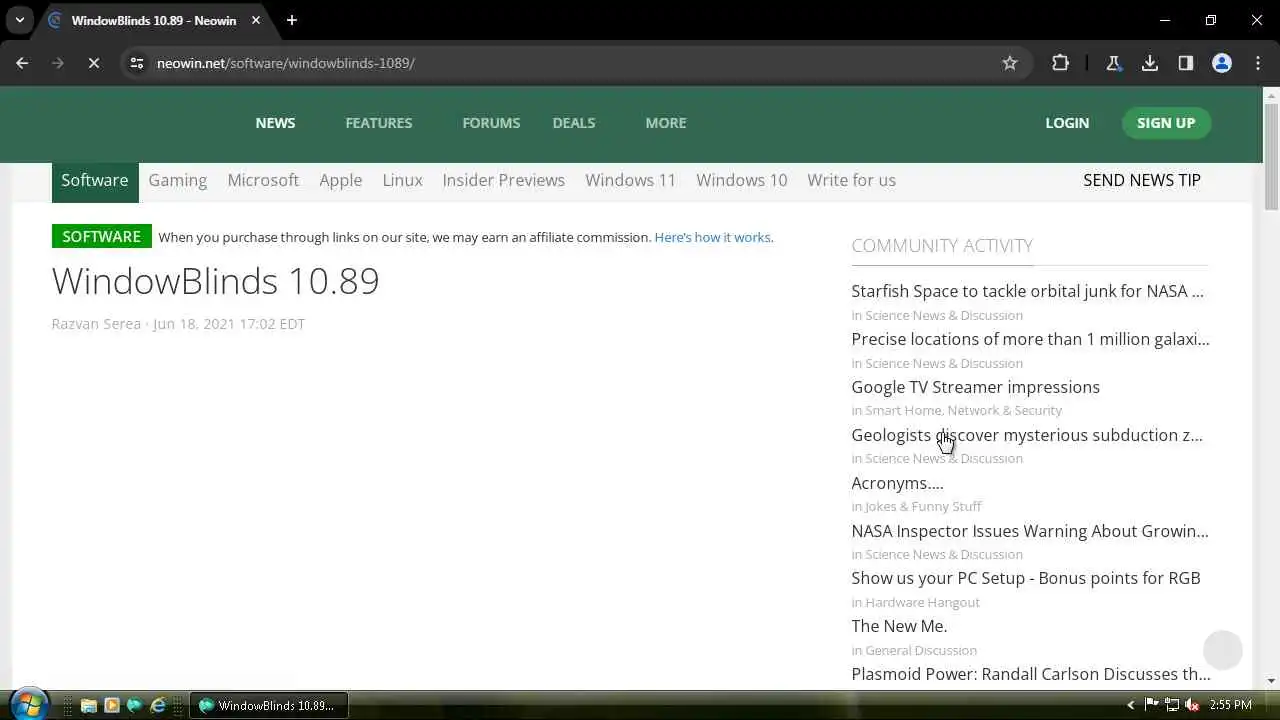Open the NEWS menu
Image resolution: width=1280 pixels, height=720 pixels.
tap(275, 123)
